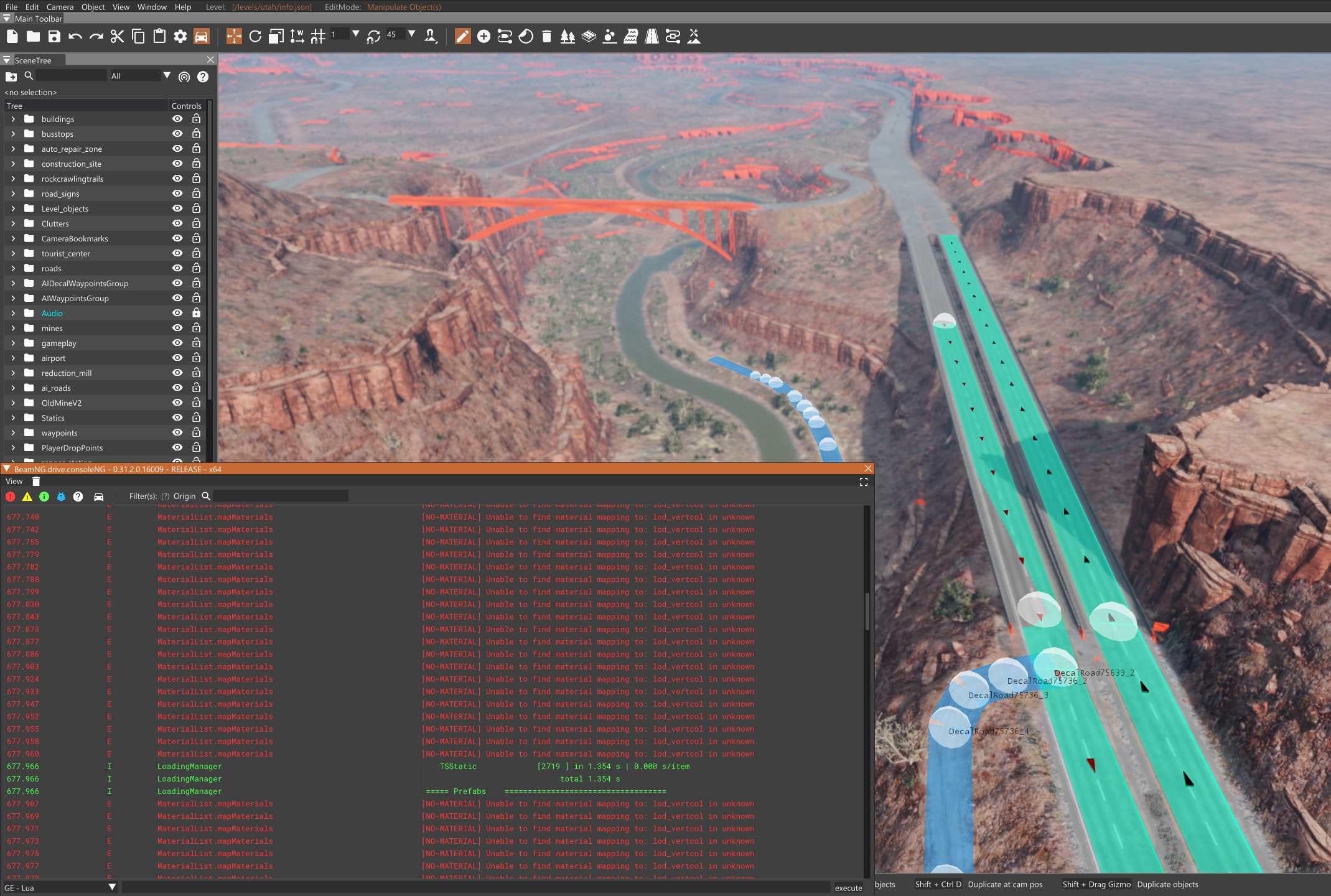The image size is (1331, 896).
Task: Toggle grid snapping icon in toolbar
Action: coord(318,37)
